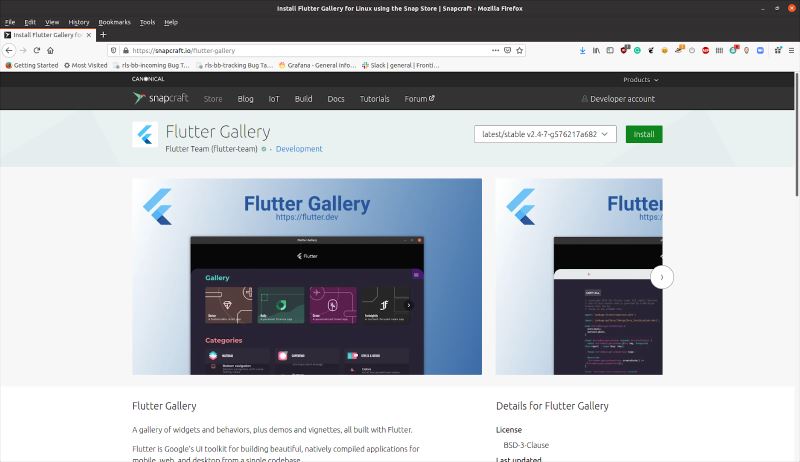
Task: Open the Firefox downloads arrow icon
Action: [582, 50]
